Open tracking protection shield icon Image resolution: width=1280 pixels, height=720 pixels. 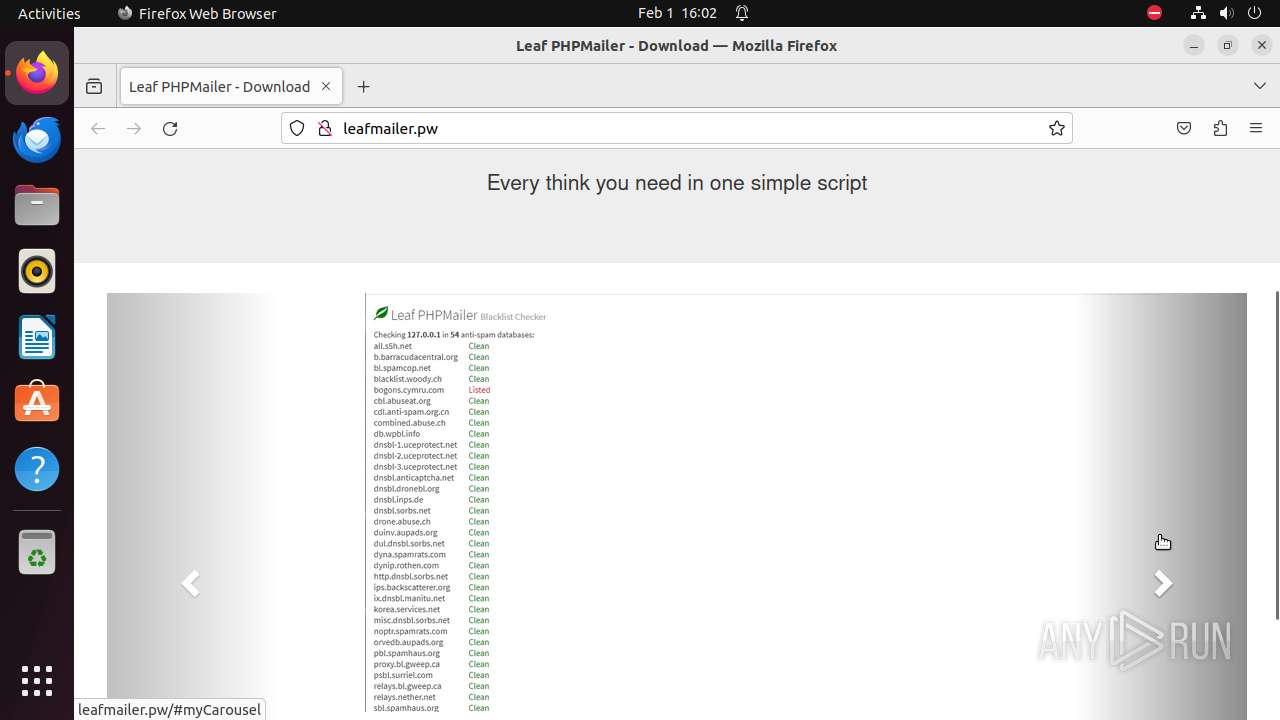(x=297, y=128)
